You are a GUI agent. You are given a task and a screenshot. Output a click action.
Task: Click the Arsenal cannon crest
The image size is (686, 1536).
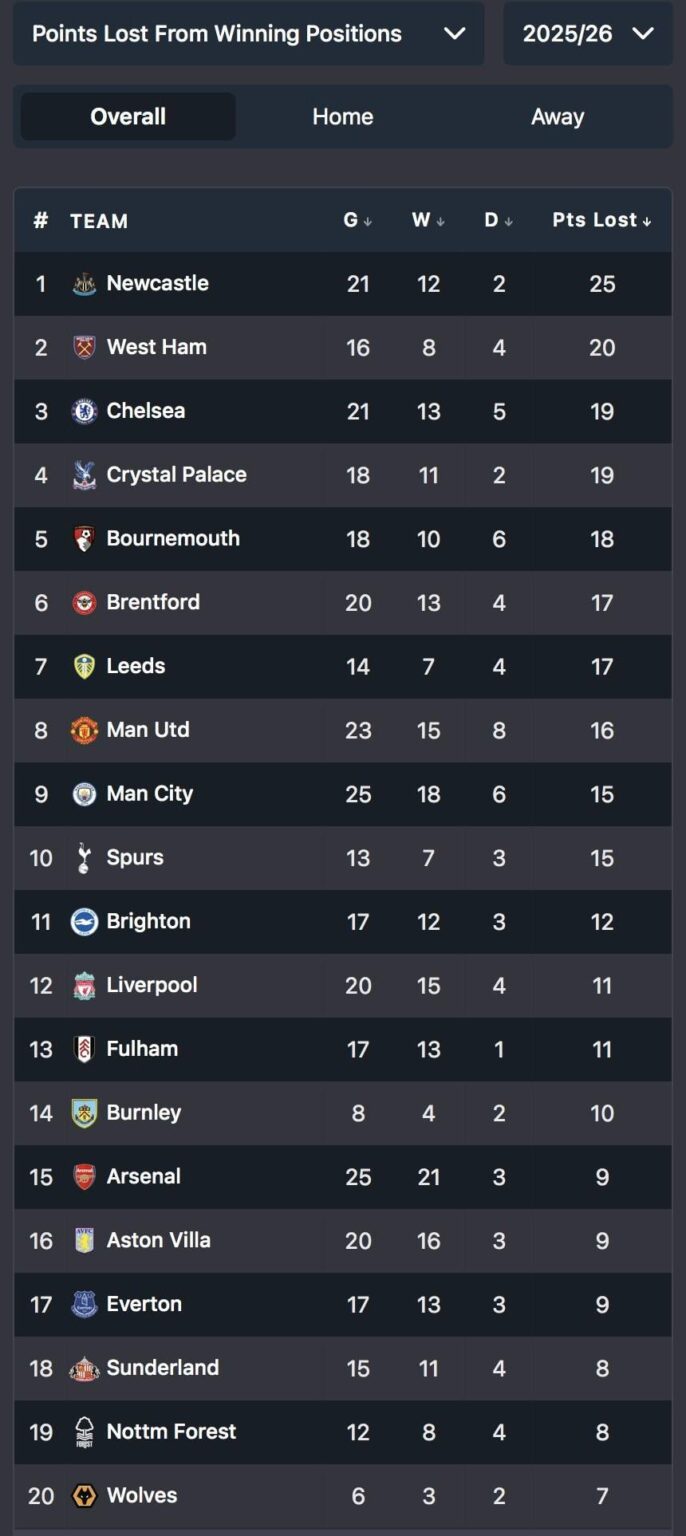(x=86, y=1177)
